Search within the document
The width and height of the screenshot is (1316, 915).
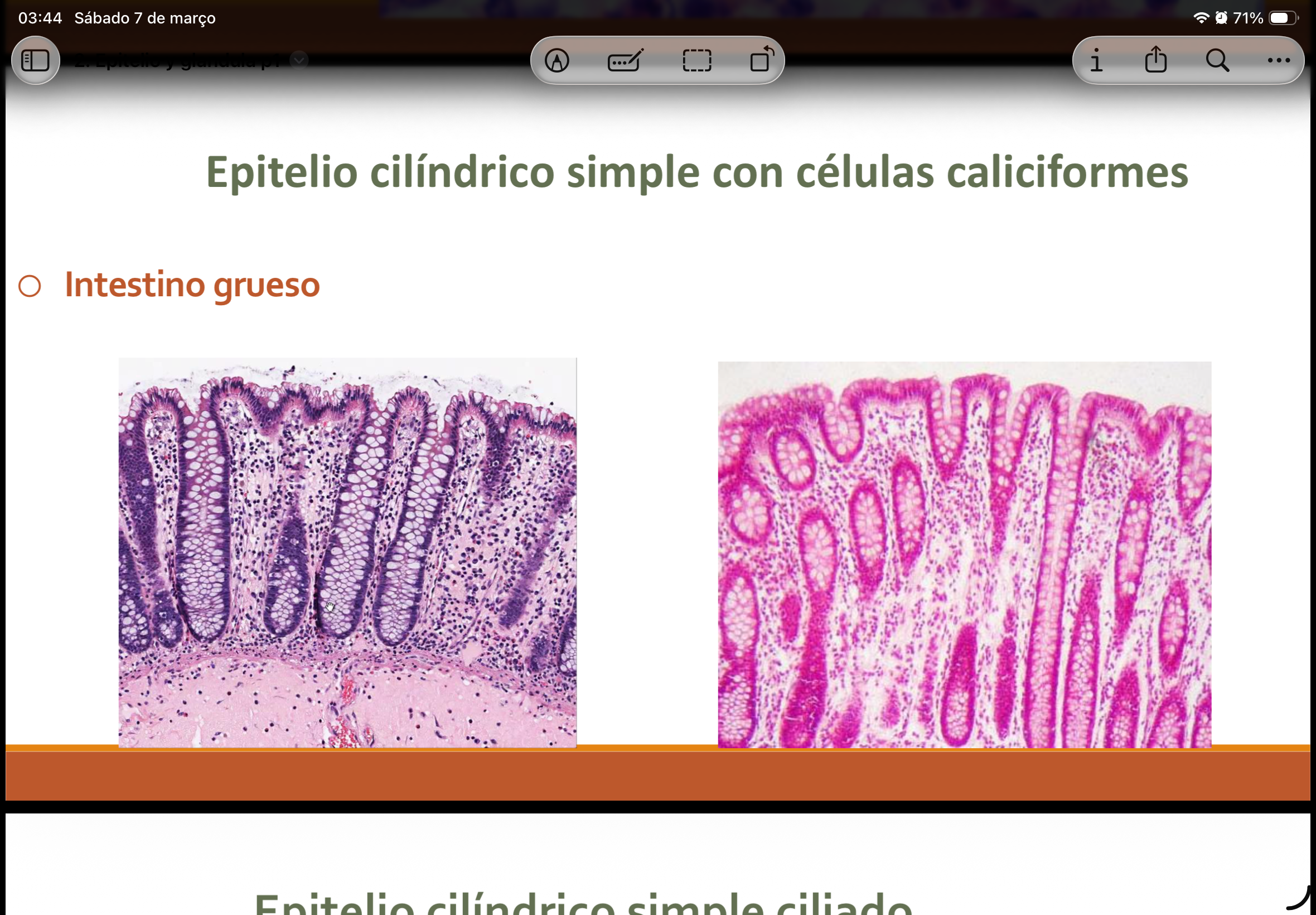(1218, 60)
